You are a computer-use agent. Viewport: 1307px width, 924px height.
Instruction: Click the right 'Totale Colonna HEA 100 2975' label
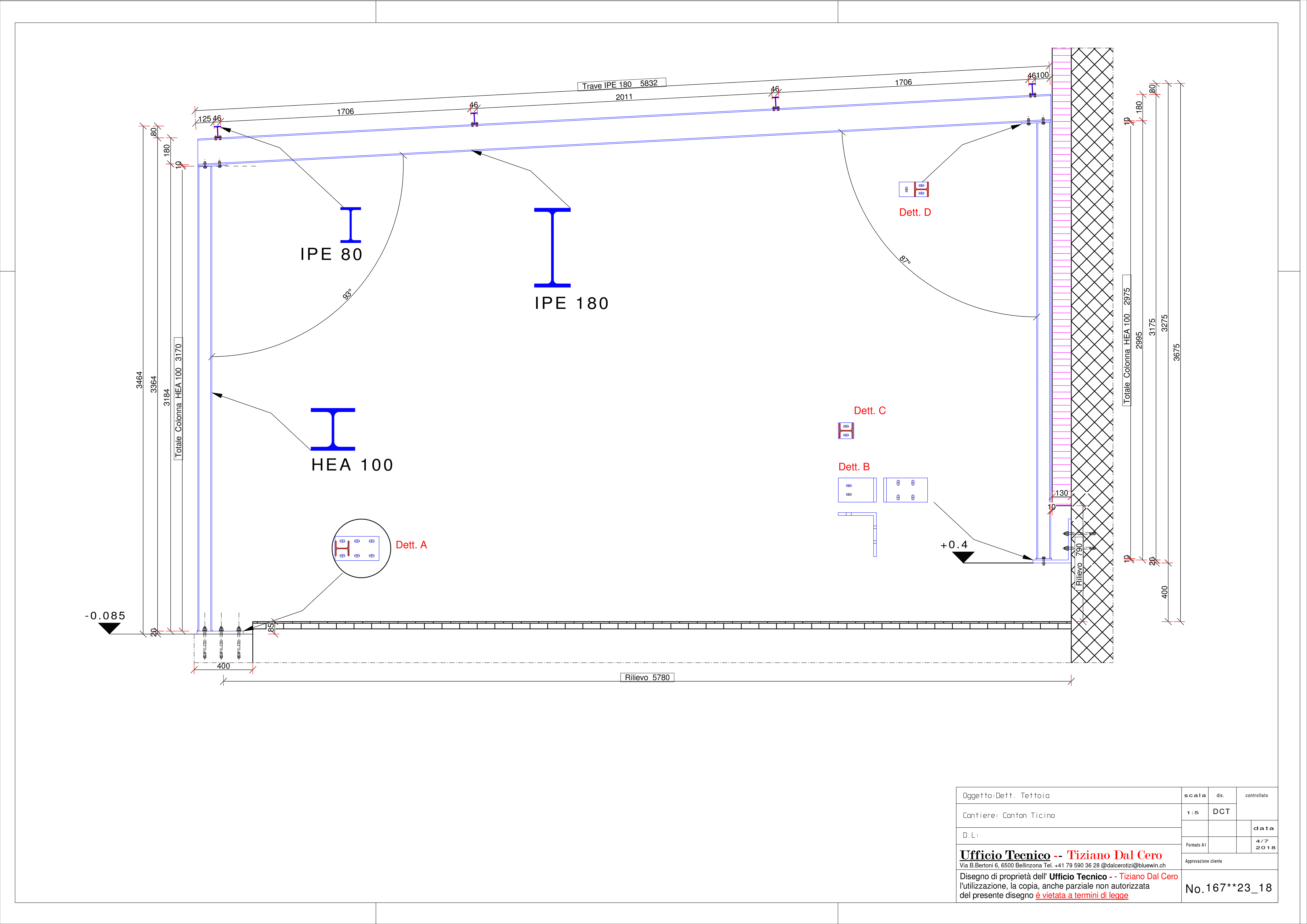(1127, 340)
